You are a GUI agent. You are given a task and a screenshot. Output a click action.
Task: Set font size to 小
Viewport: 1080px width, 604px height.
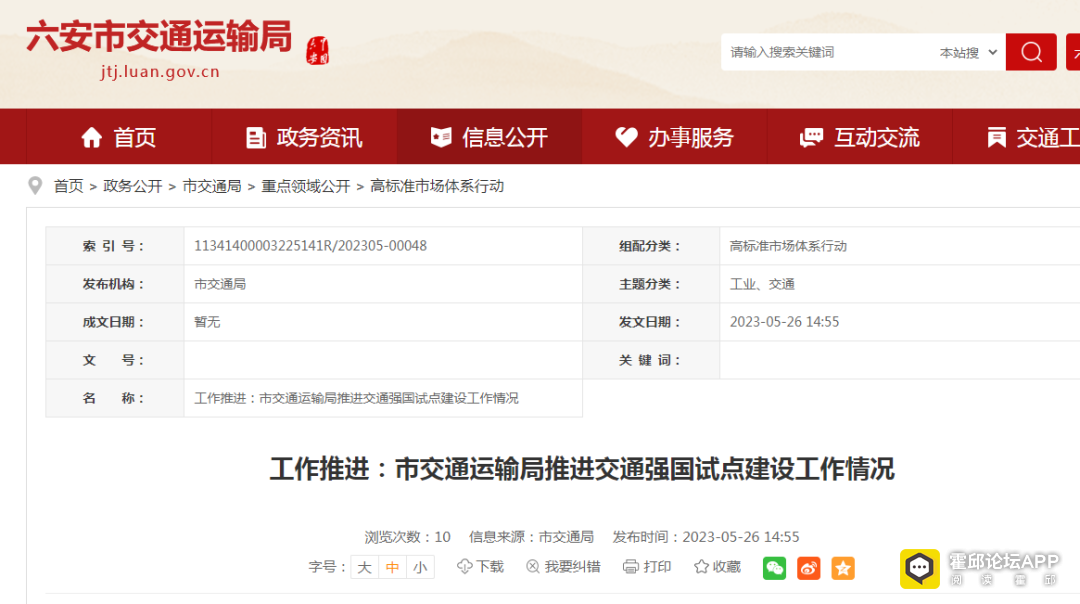420,567
